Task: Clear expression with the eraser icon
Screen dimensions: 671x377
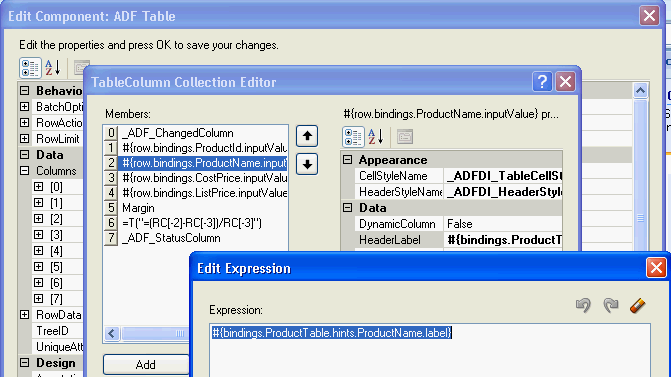Action: 637,306
